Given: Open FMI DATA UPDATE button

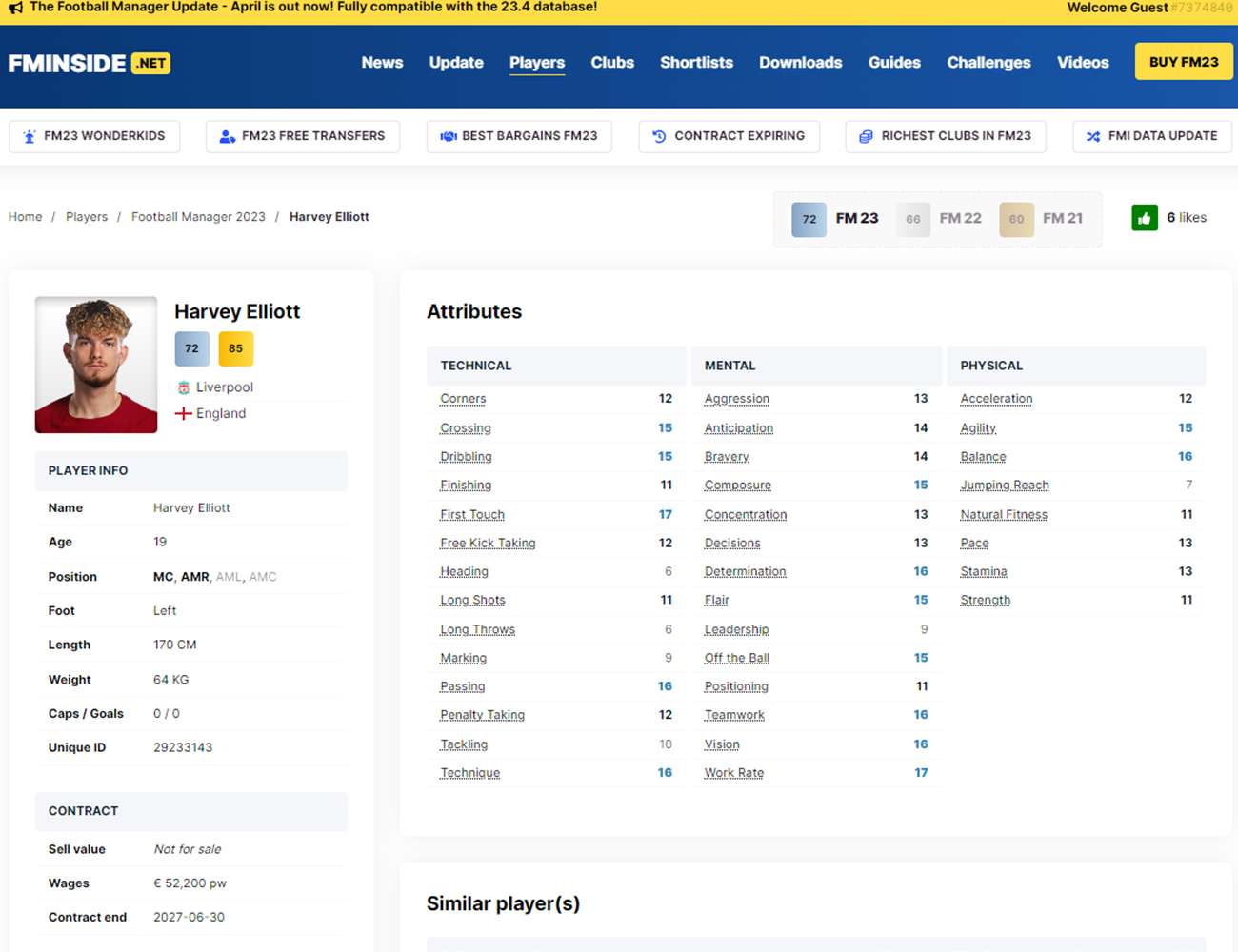Looking at the screenshot, I should pyautogui.click(x=1152, y=136).
